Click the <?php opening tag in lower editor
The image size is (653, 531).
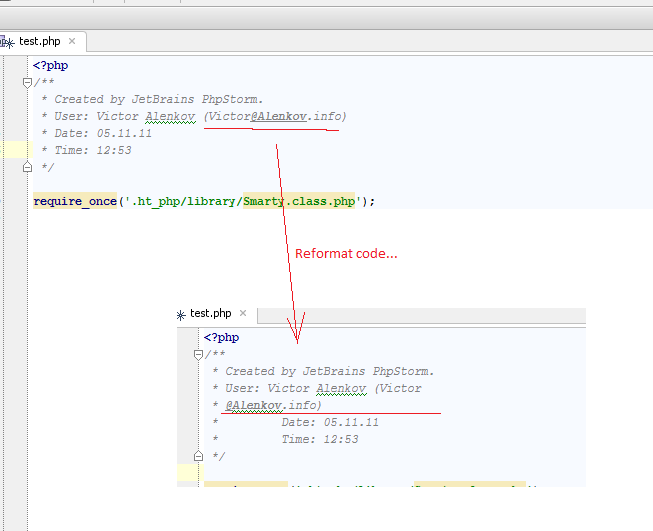coord(222,337)
